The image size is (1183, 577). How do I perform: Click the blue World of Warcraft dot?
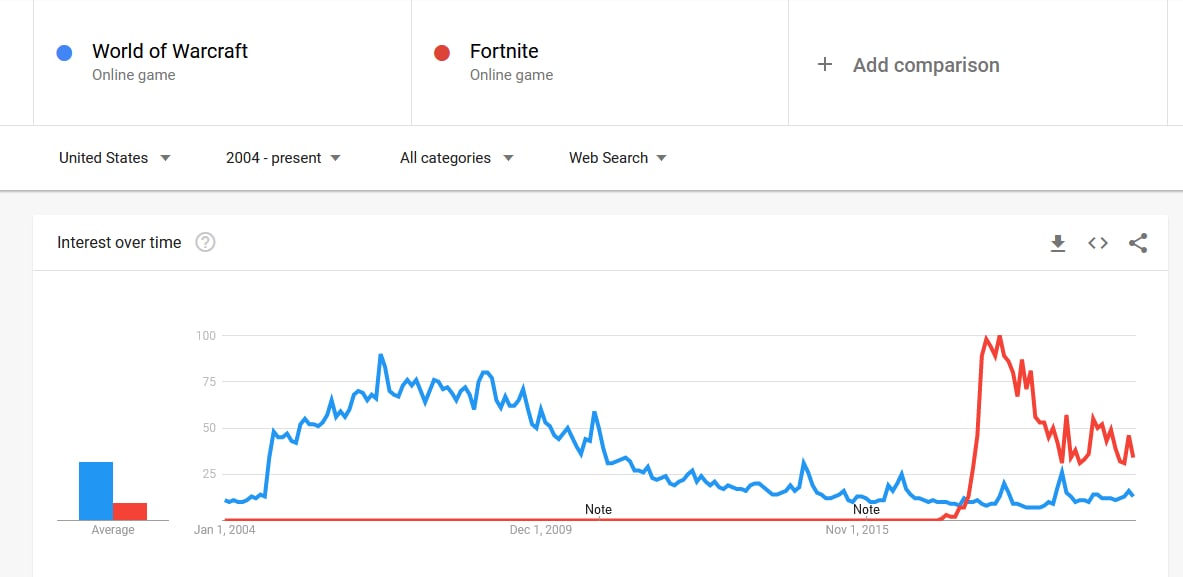pyautogui.click(x=64, y=53)
